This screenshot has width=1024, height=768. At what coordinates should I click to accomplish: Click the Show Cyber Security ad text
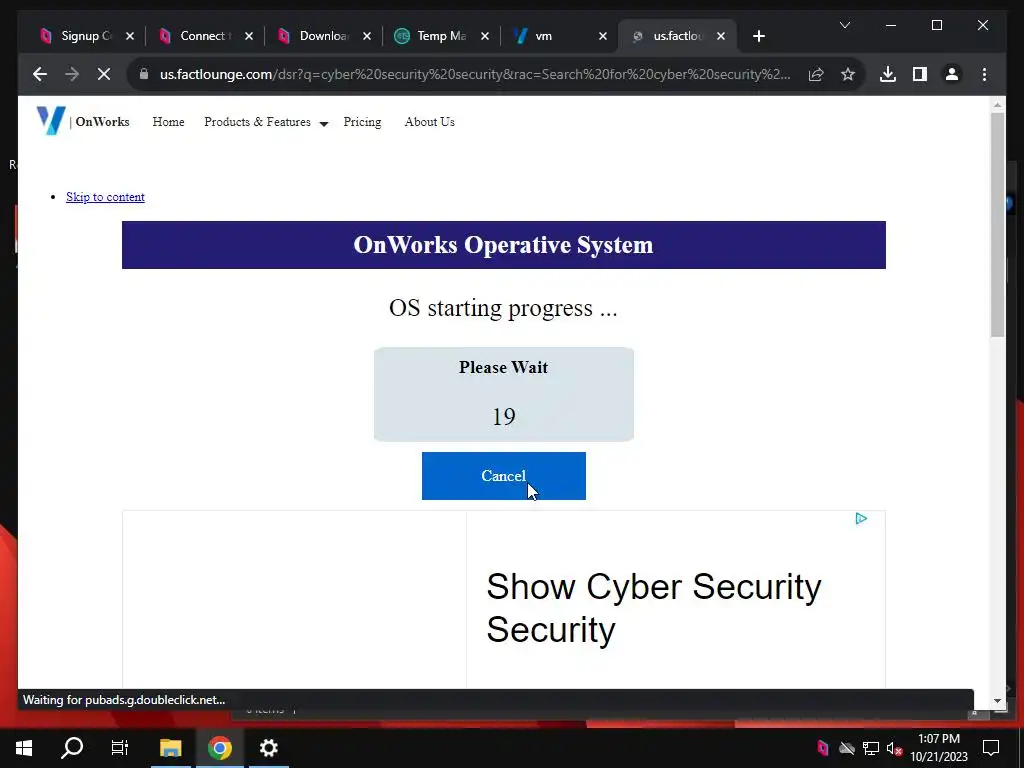pyautogui.click(x=653, y=607)
